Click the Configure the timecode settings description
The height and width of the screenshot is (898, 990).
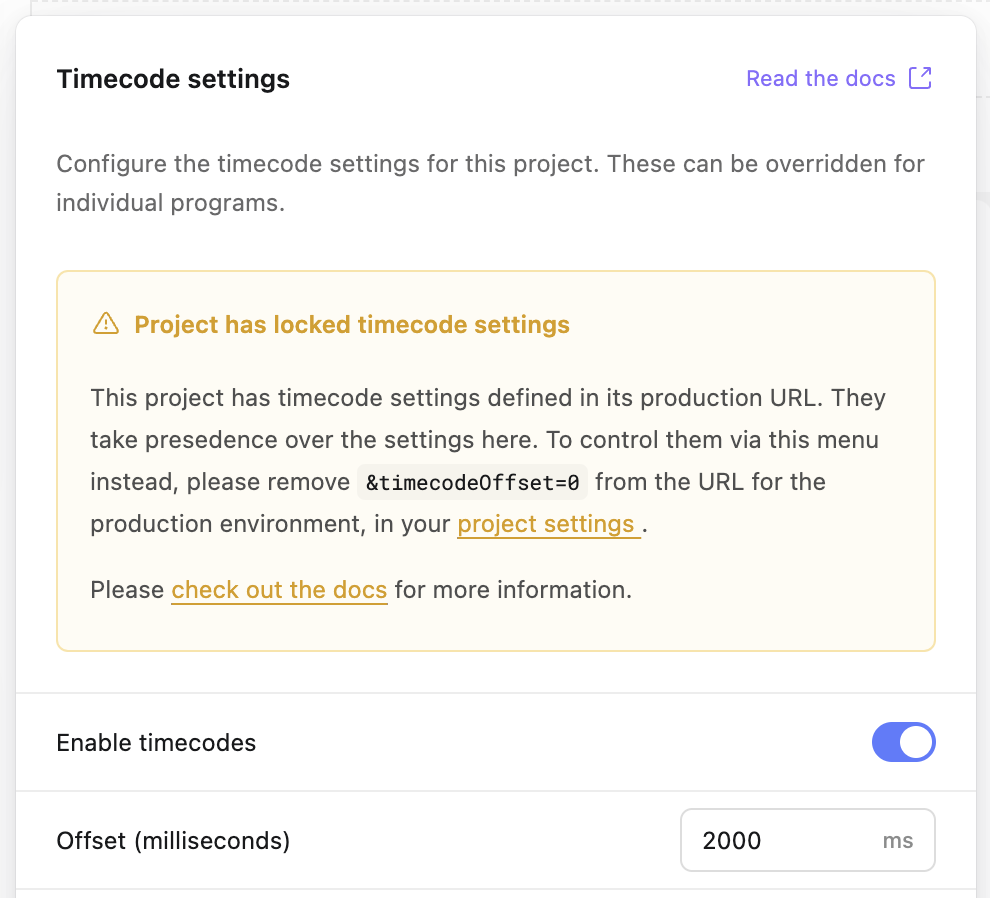click(491, 183)
